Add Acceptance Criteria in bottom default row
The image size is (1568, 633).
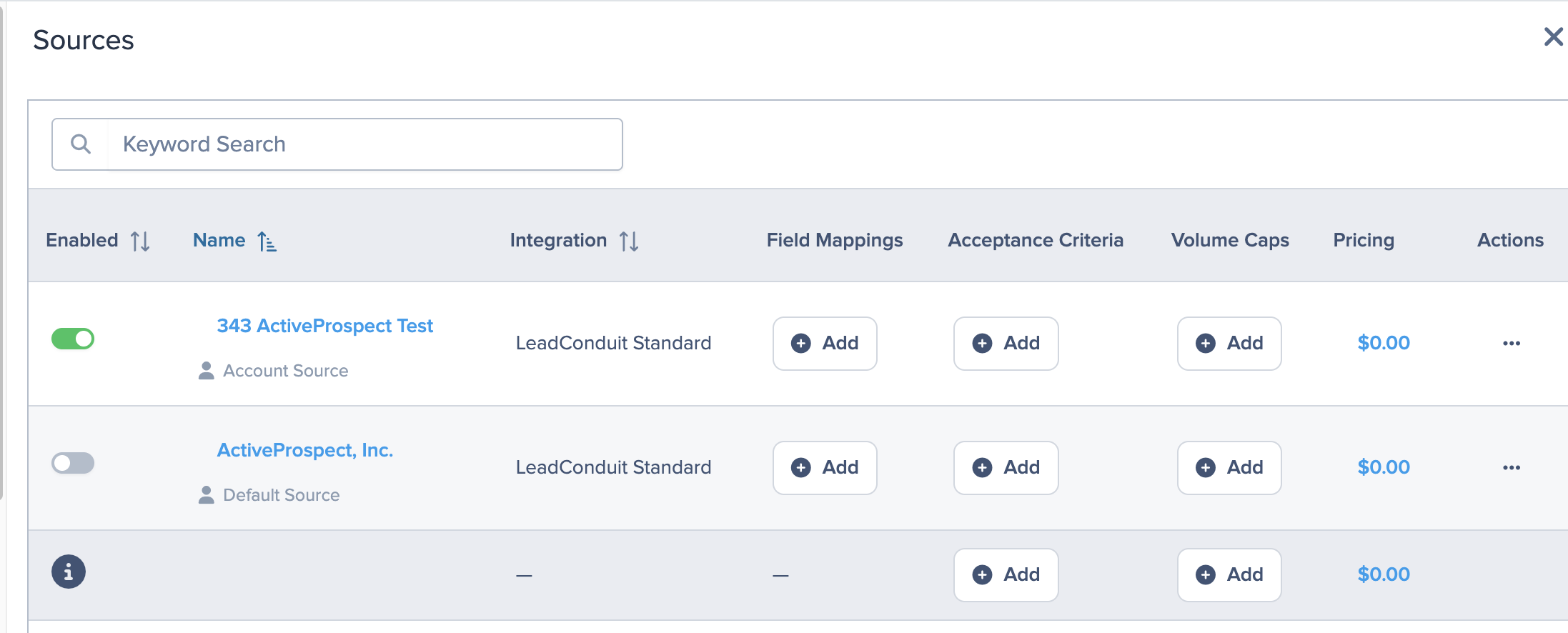point(1006,575)
